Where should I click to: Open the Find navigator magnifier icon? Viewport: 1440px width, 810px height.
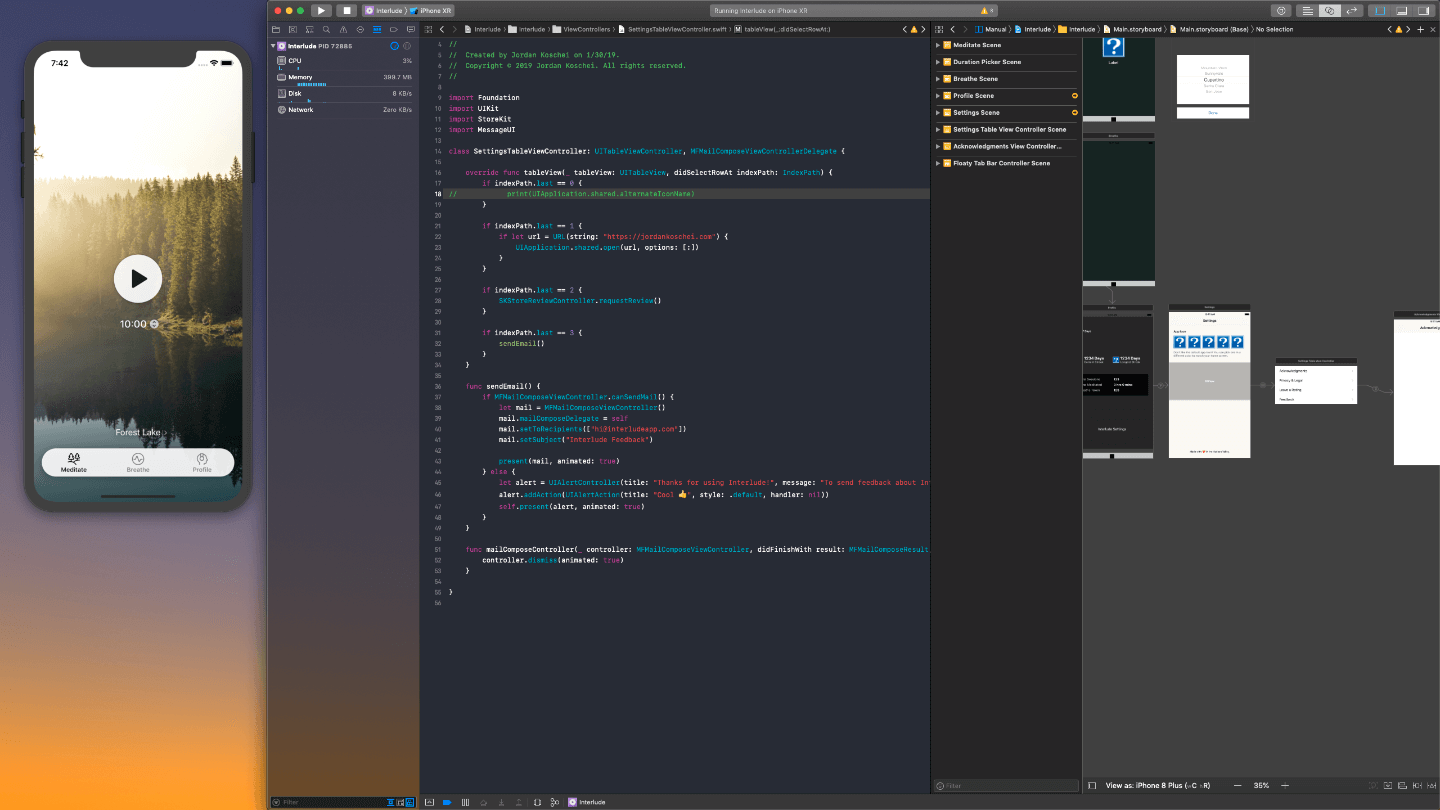(x=326, y=30)
